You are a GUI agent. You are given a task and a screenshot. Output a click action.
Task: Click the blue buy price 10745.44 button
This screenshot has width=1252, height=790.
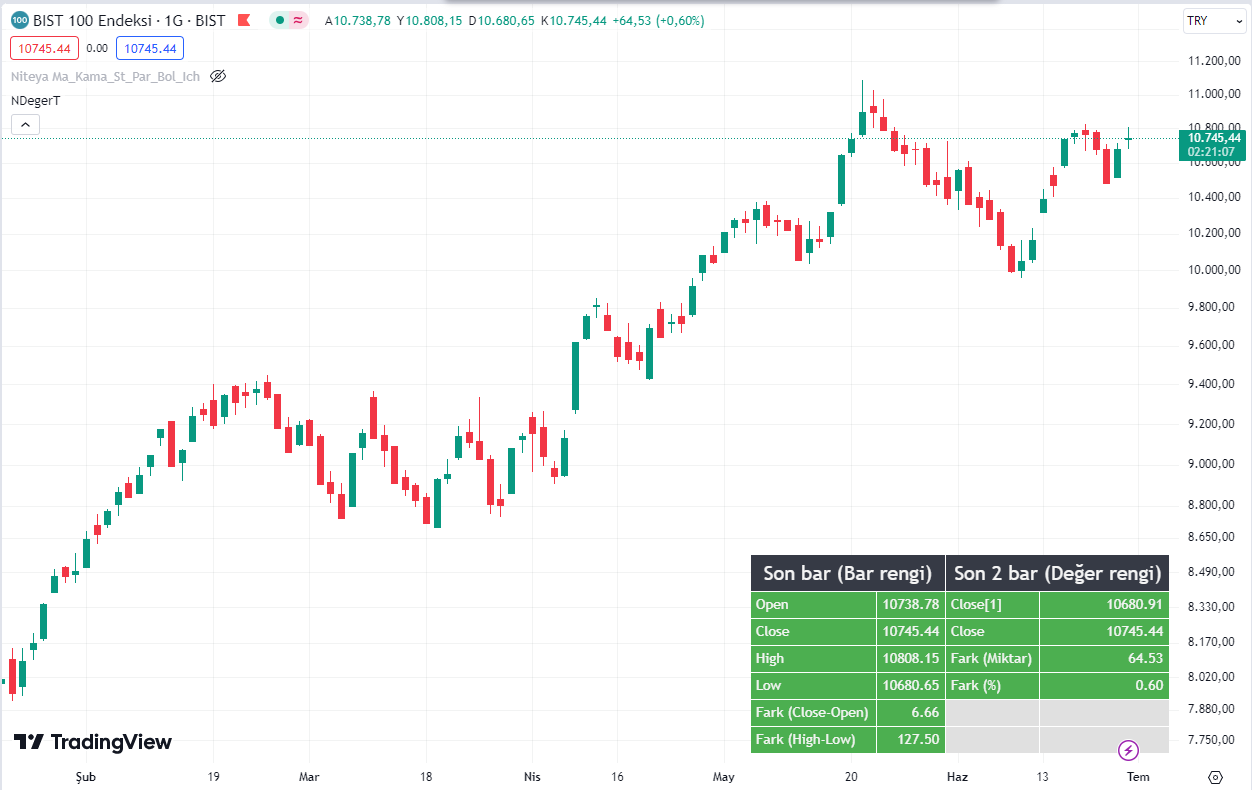pyautogui.click(x=150, y=47)
